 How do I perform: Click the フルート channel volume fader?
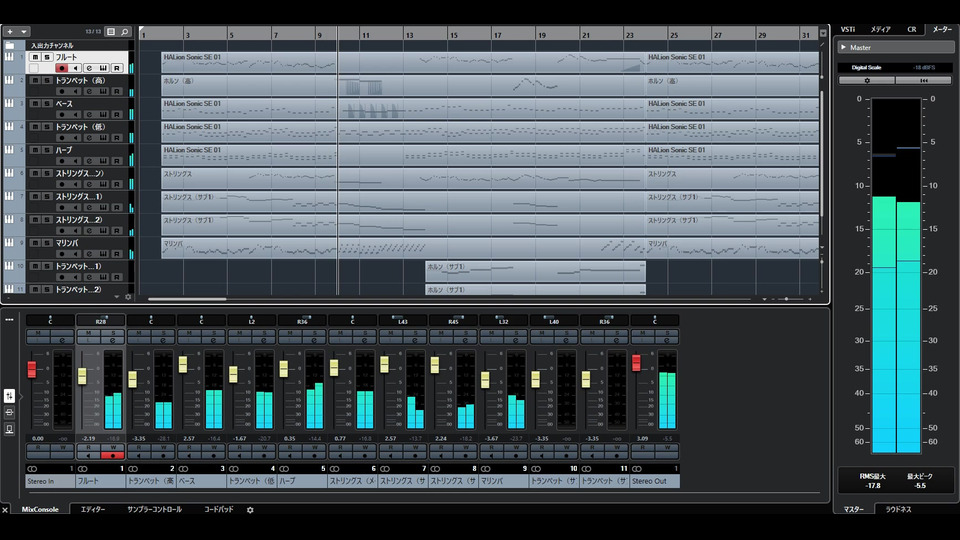click(x=83, y=374)
